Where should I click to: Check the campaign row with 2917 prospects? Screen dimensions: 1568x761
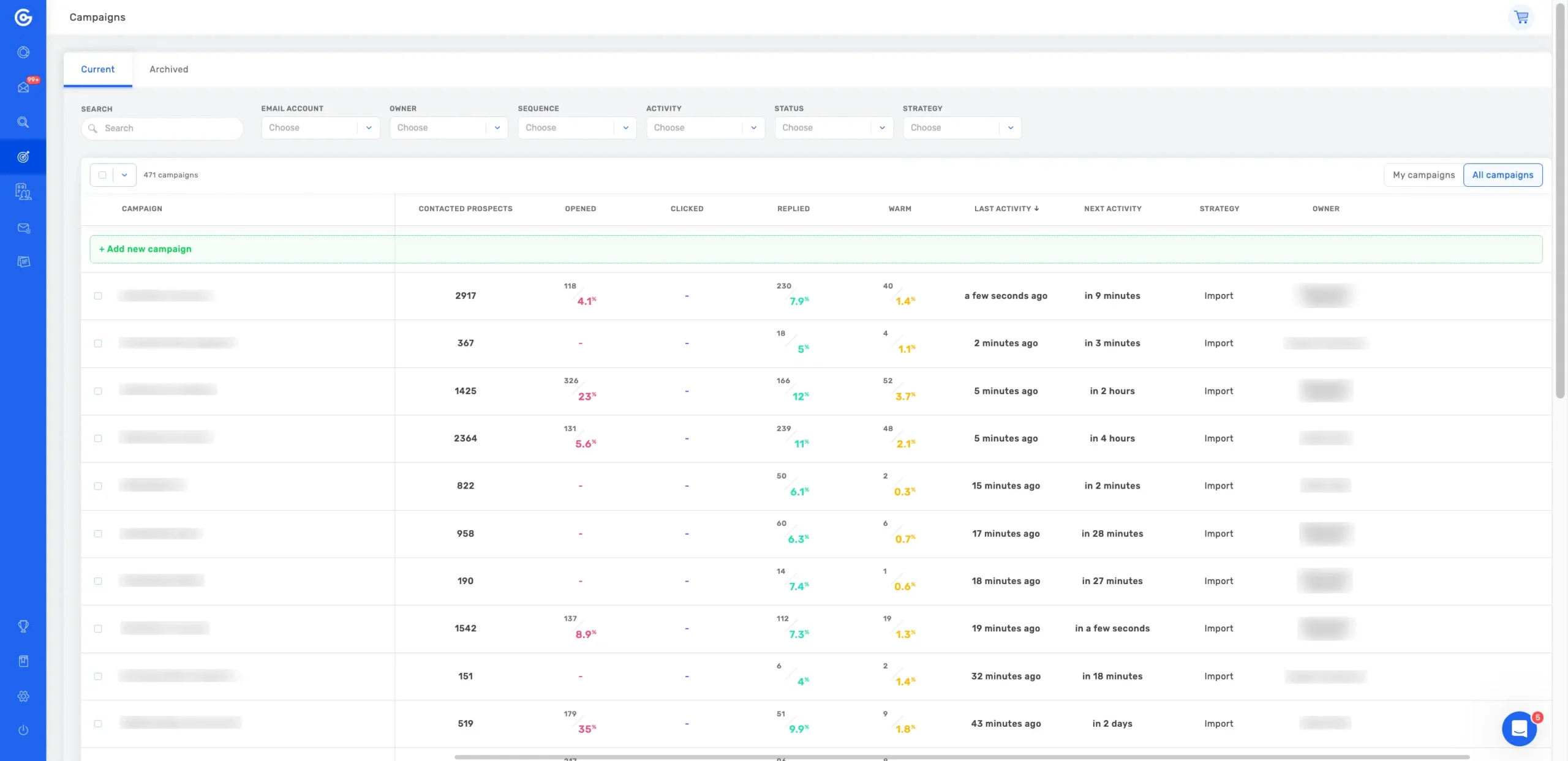pos(98,296)
